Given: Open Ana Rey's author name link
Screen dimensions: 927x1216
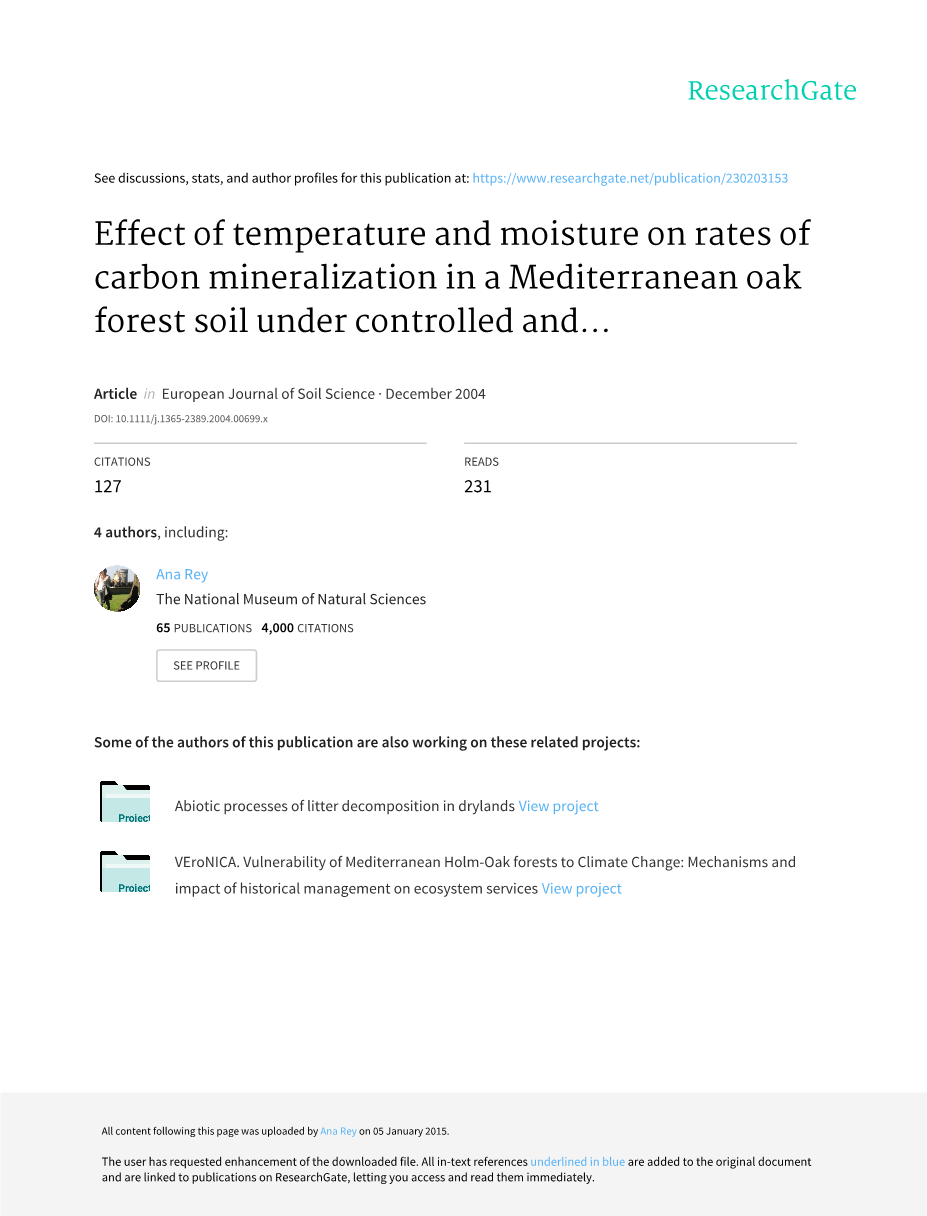Looking at the screenshot, I should [x=182, y=574].
